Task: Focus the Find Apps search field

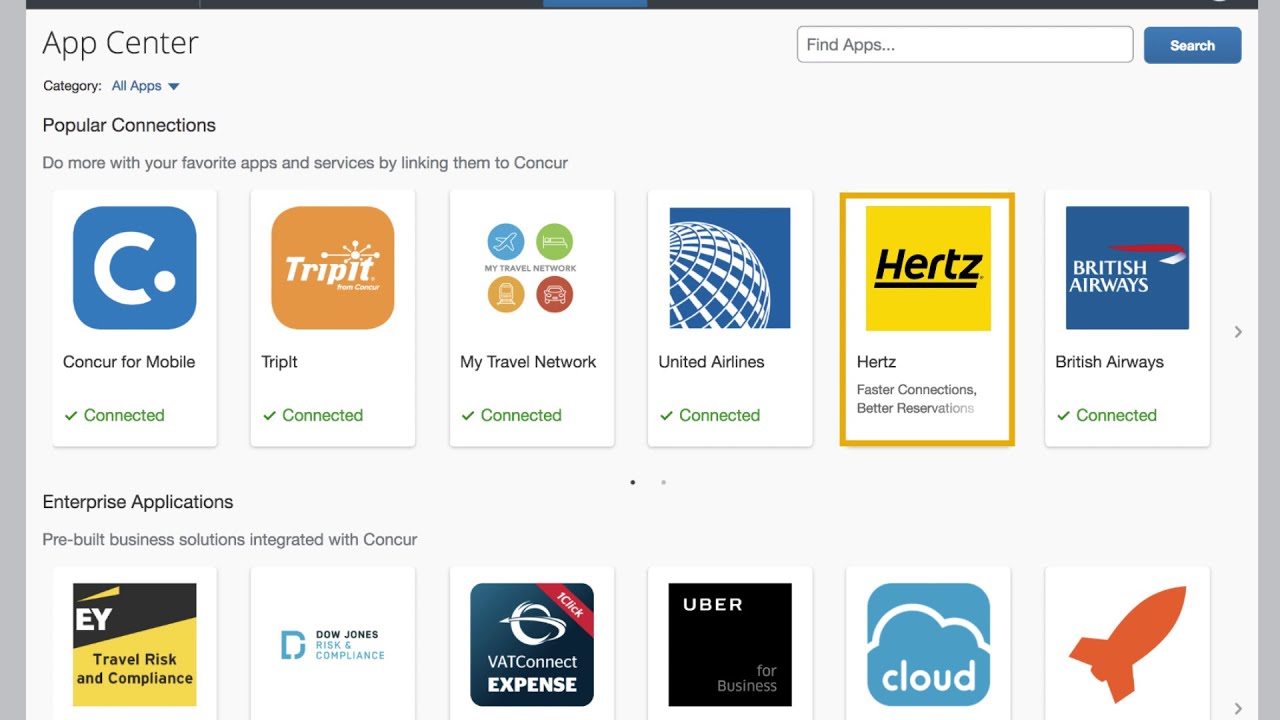Action: point(965,45)
